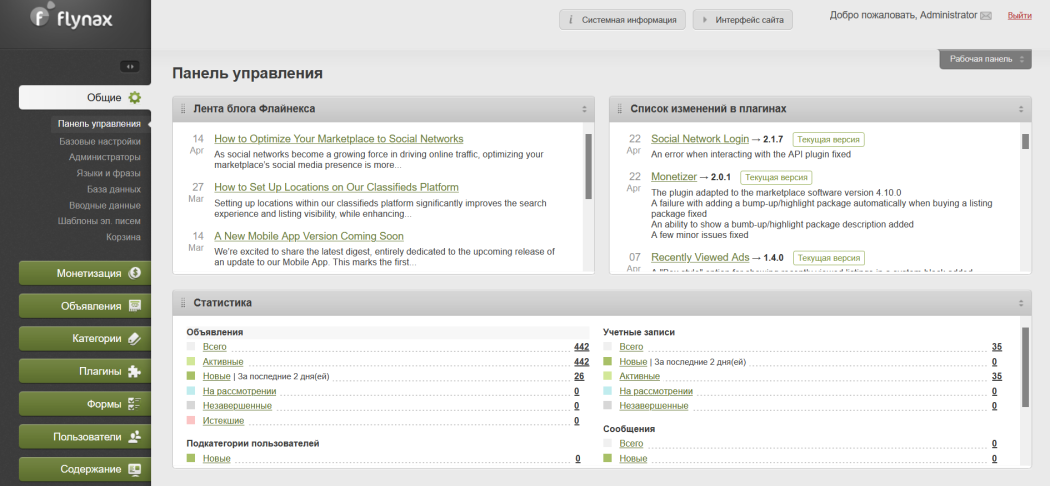1050x486 pixels.
Task: Click the flynax logo icon
Action: [x=42, y=17]
